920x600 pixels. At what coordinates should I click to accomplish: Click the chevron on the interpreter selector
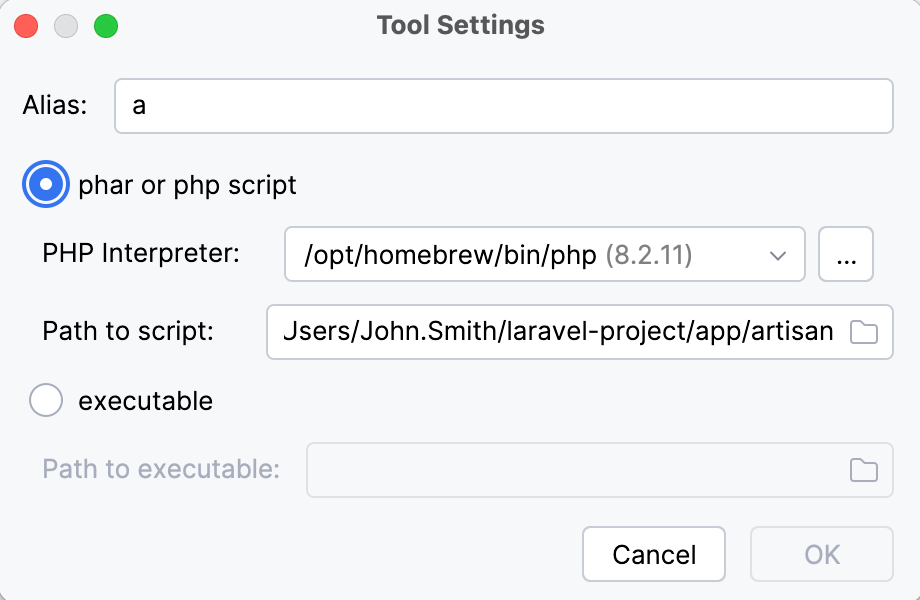point(778,254)
